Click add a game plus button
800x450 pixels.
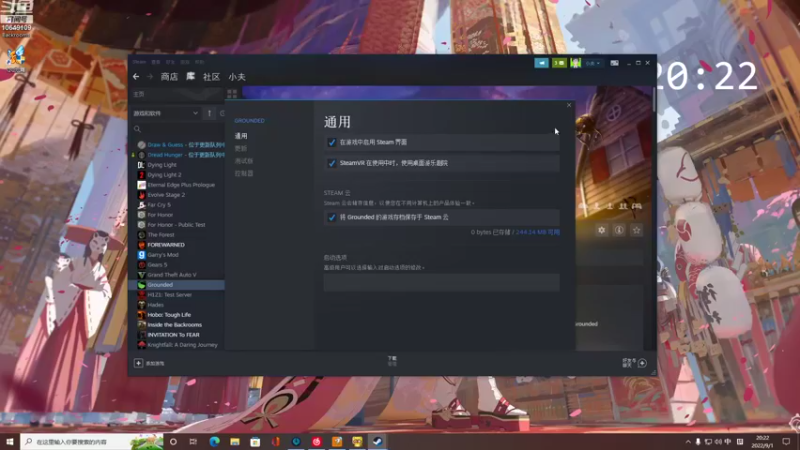coord(138,363)
